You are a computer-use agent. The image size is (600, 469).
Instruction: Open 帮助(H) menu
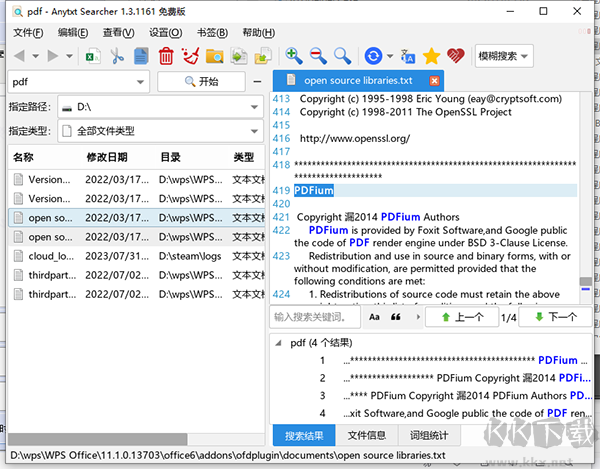click(259, 33)
